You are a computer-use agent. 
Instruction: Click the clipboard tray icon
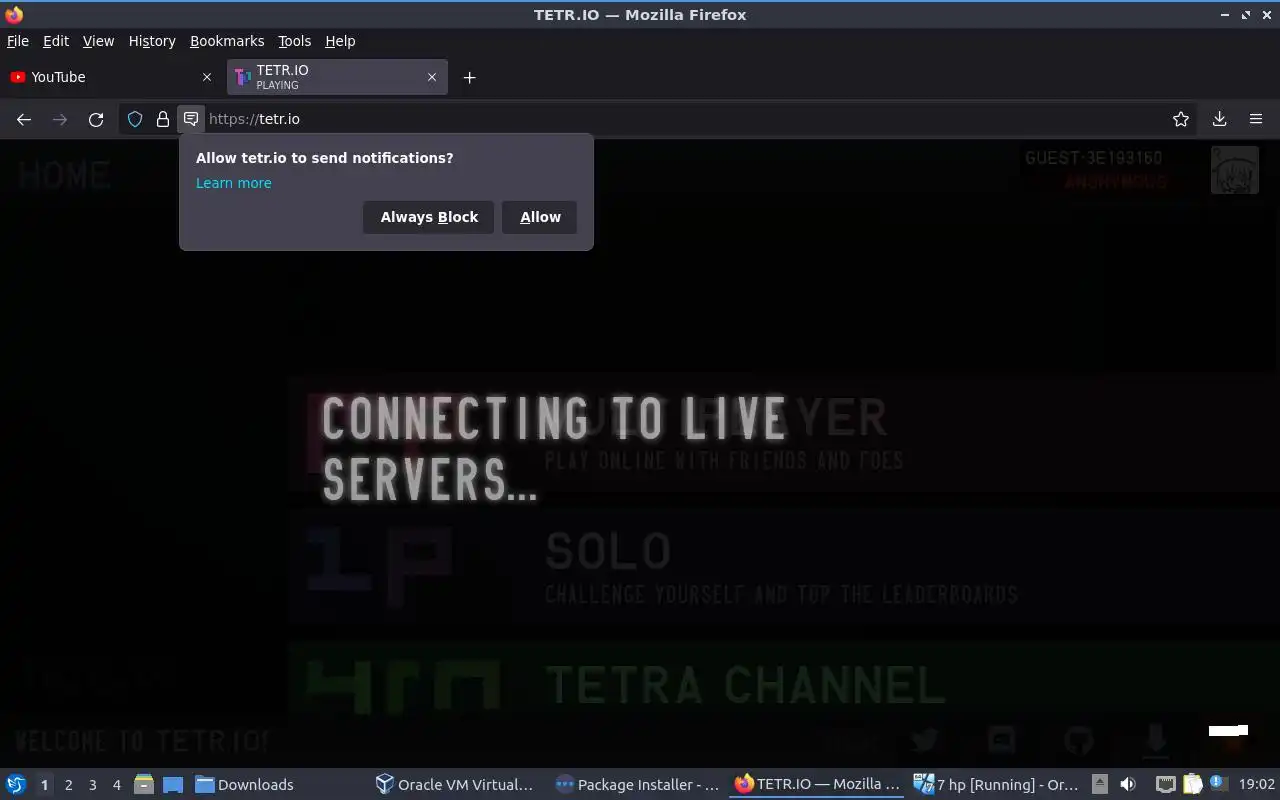1192,785
